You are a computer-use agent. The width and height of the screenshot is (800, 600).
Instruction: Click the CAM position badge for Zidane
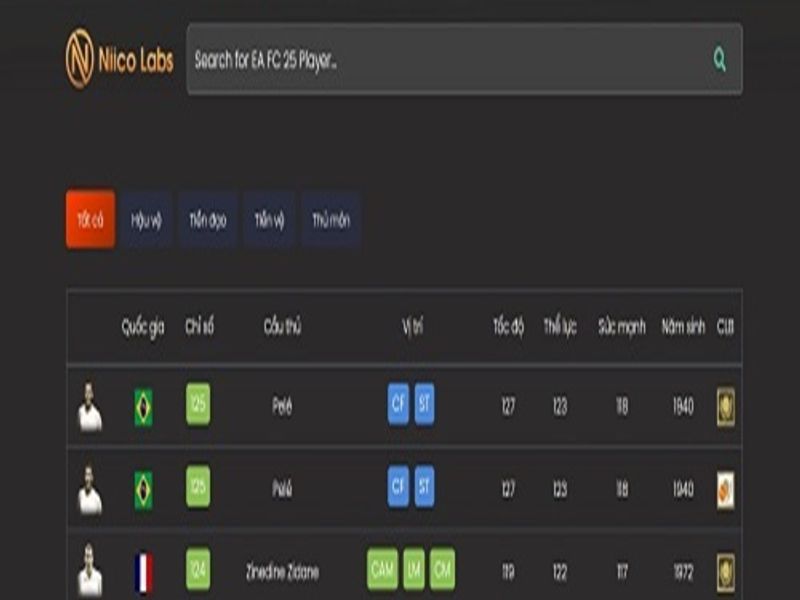click(x=382, y=569)
